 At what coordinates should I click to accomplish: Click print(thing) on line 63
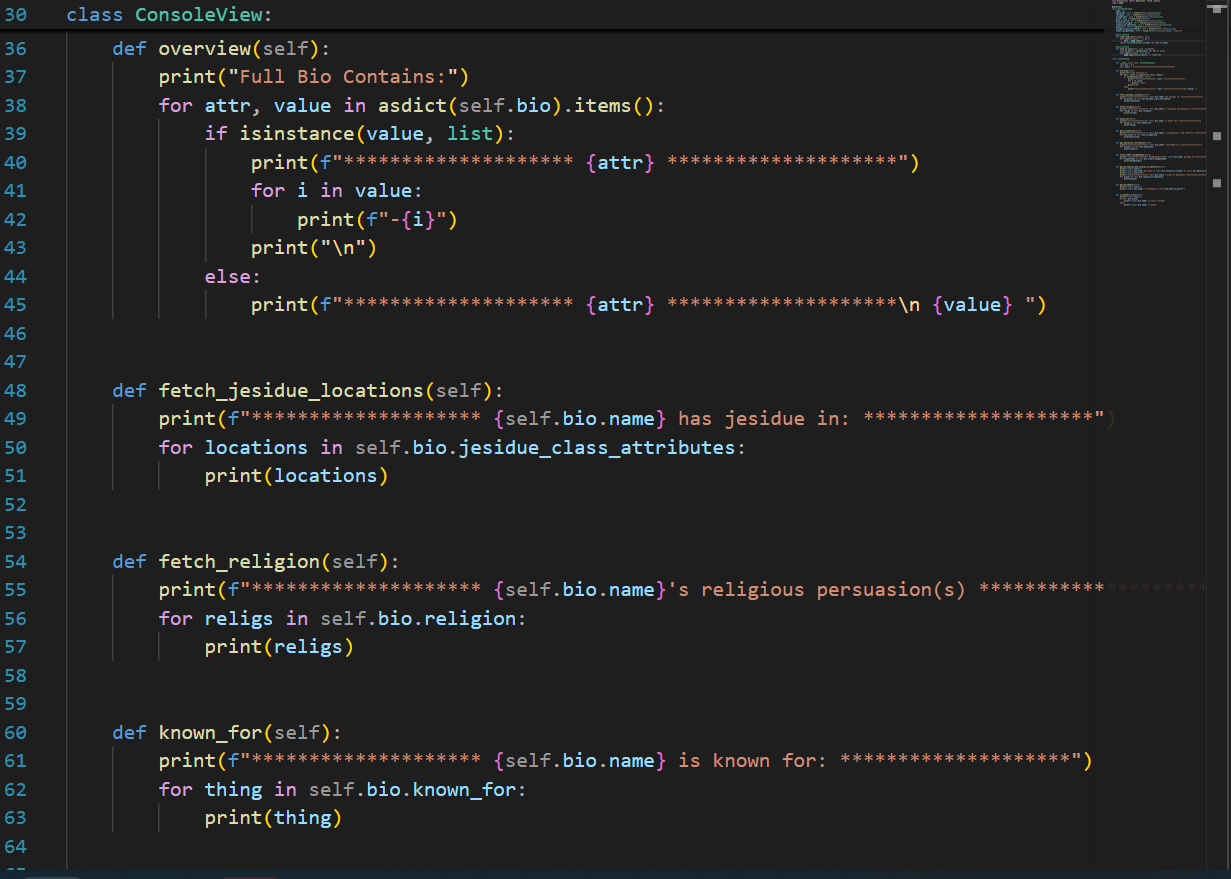[x=274, y=818]
